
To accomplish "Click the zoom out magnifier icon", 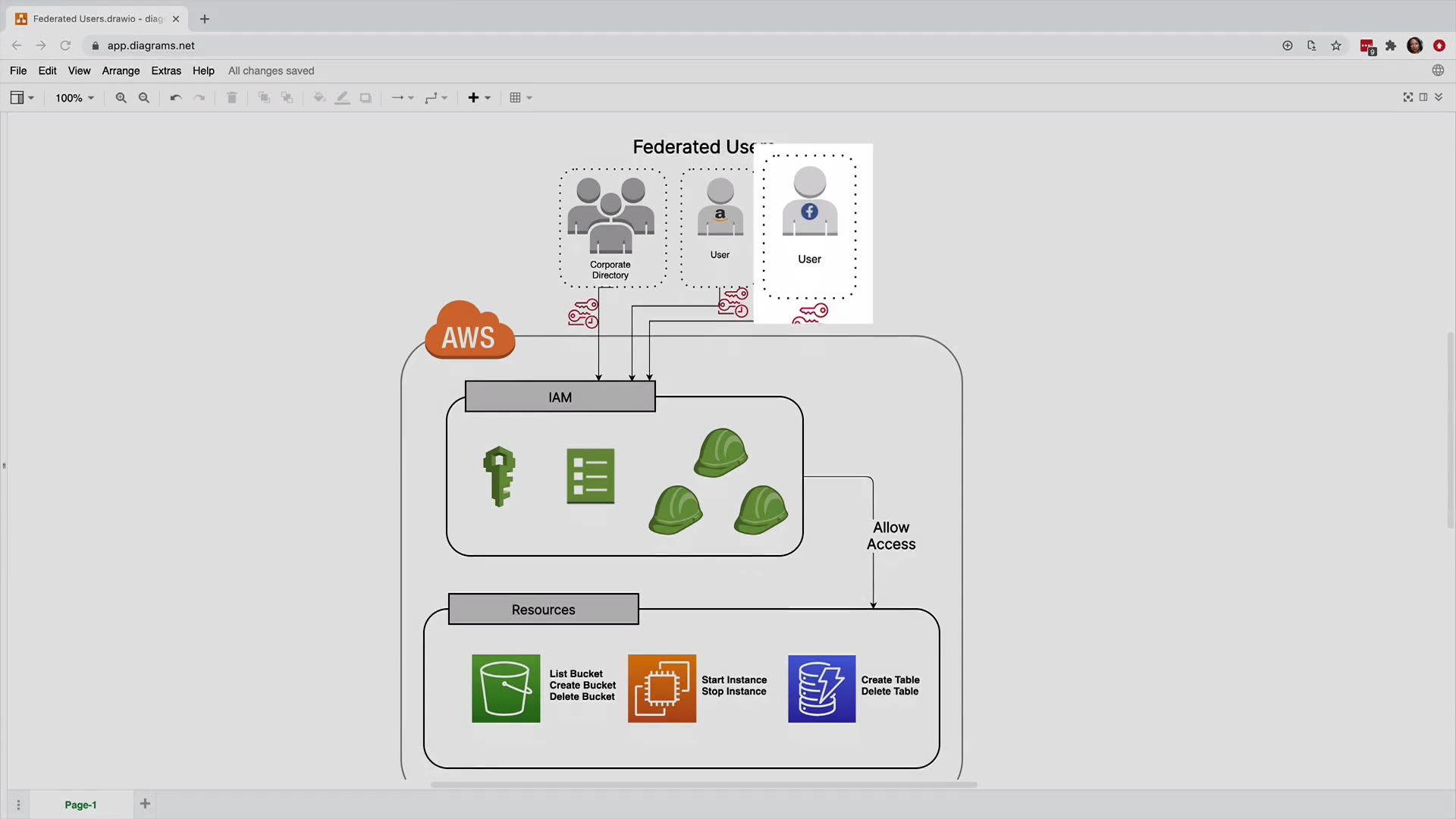I will point(144,98).
